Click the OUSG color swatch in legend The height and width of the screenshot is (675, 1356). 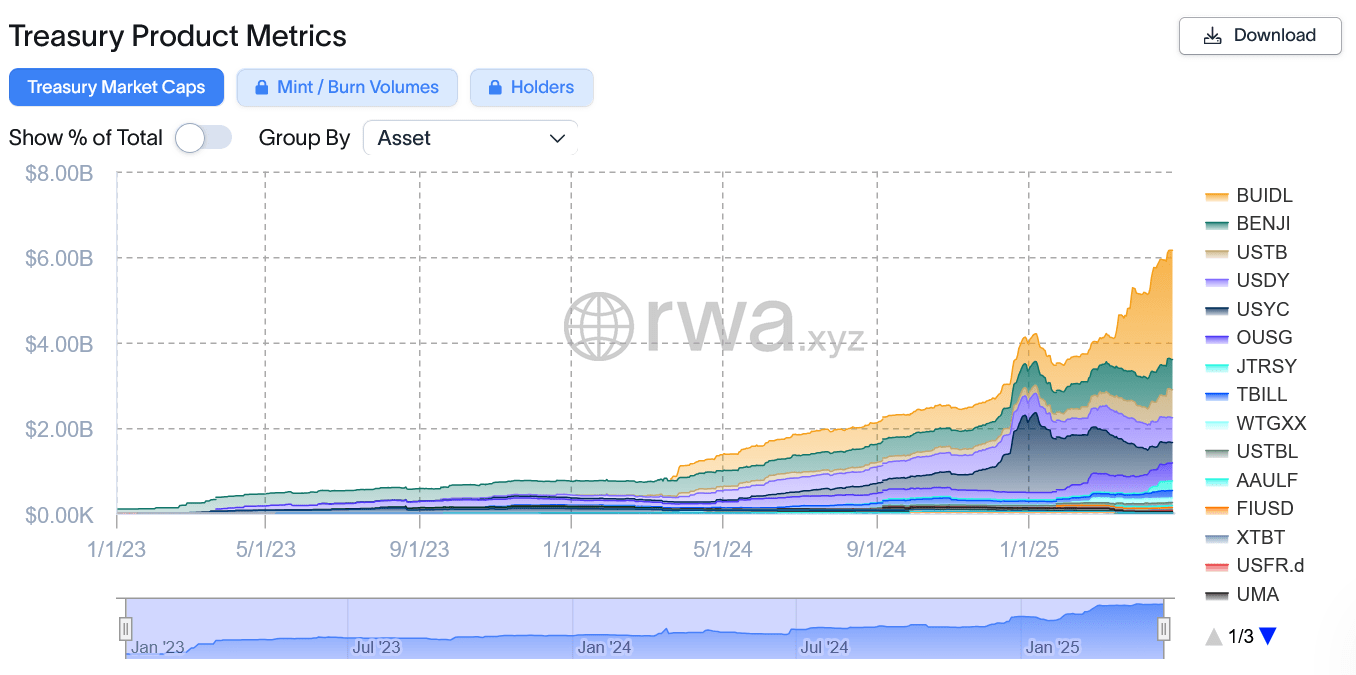pos(1217,338)
